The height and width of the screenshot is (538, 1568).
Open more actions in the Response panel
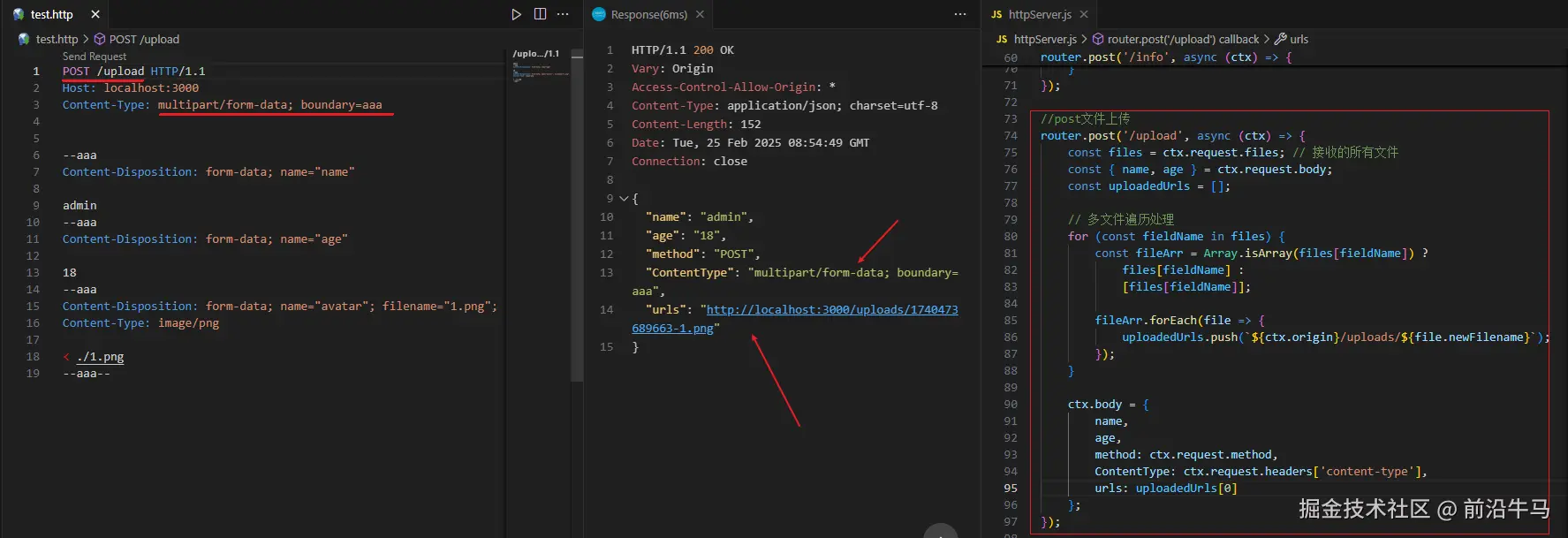coord(960,14)
